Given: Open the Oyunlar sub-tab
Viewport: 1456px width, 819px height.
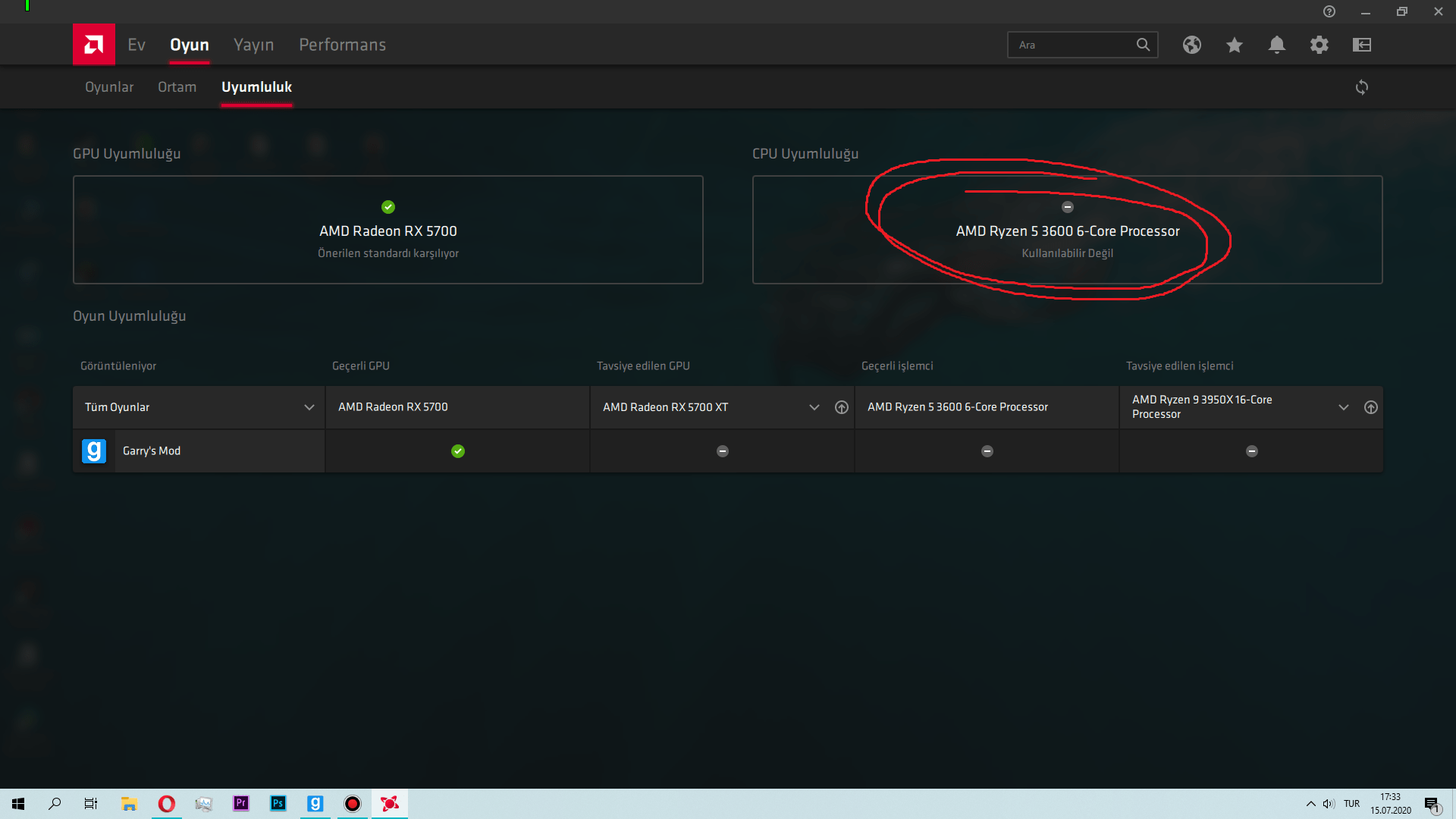Looking at the screenshot, I should pyautogui.click(x=109, y=87).
